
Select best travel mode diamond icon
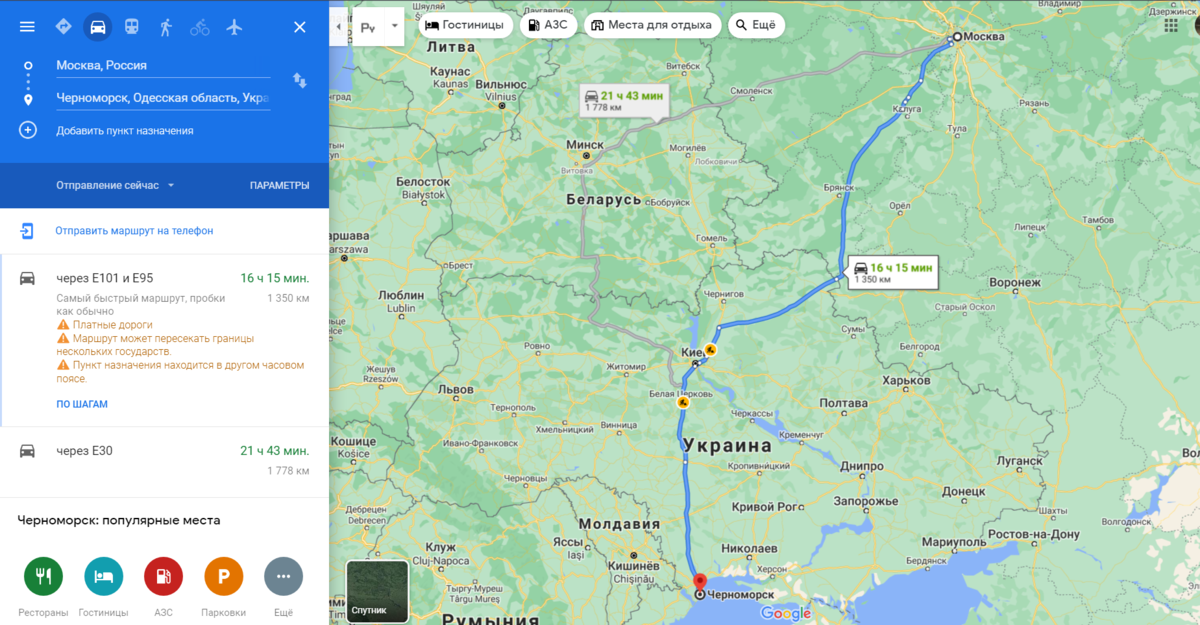pos(63,27)
